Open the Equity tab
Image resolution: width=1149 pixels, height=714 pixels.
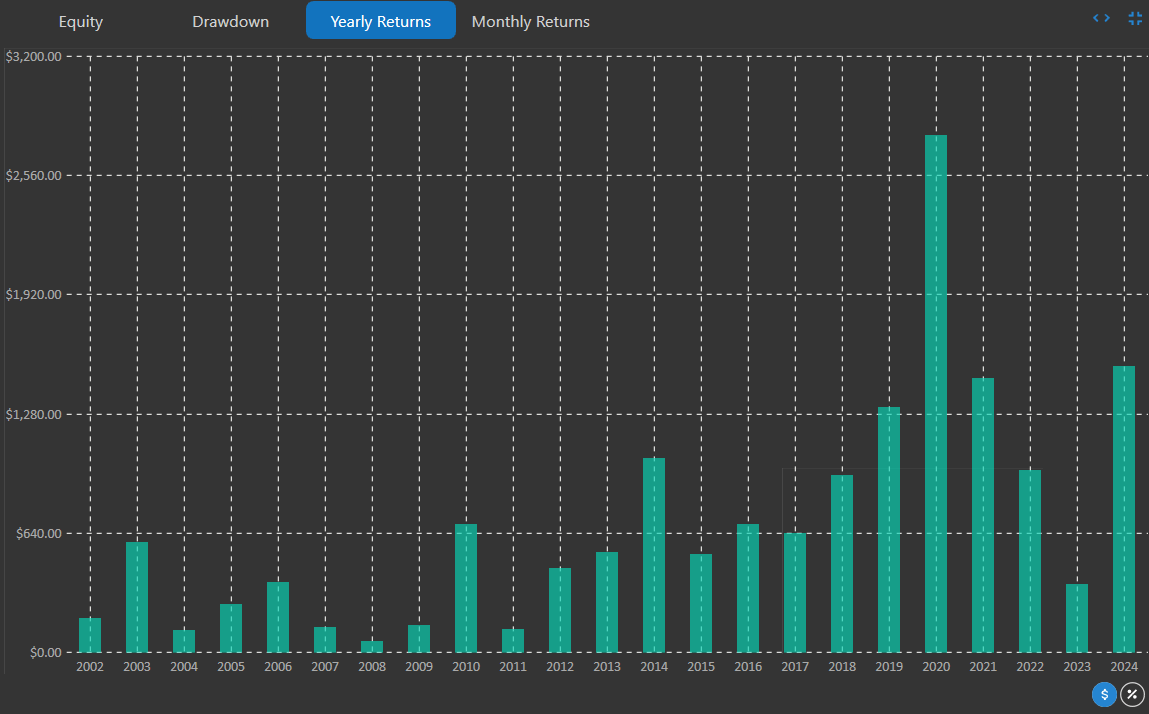pyautogui.click(x=81, y=21)
